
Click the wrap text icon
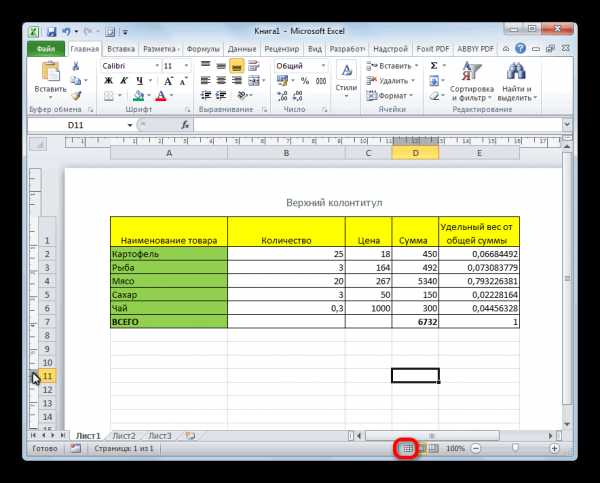(x=253, y=66)
